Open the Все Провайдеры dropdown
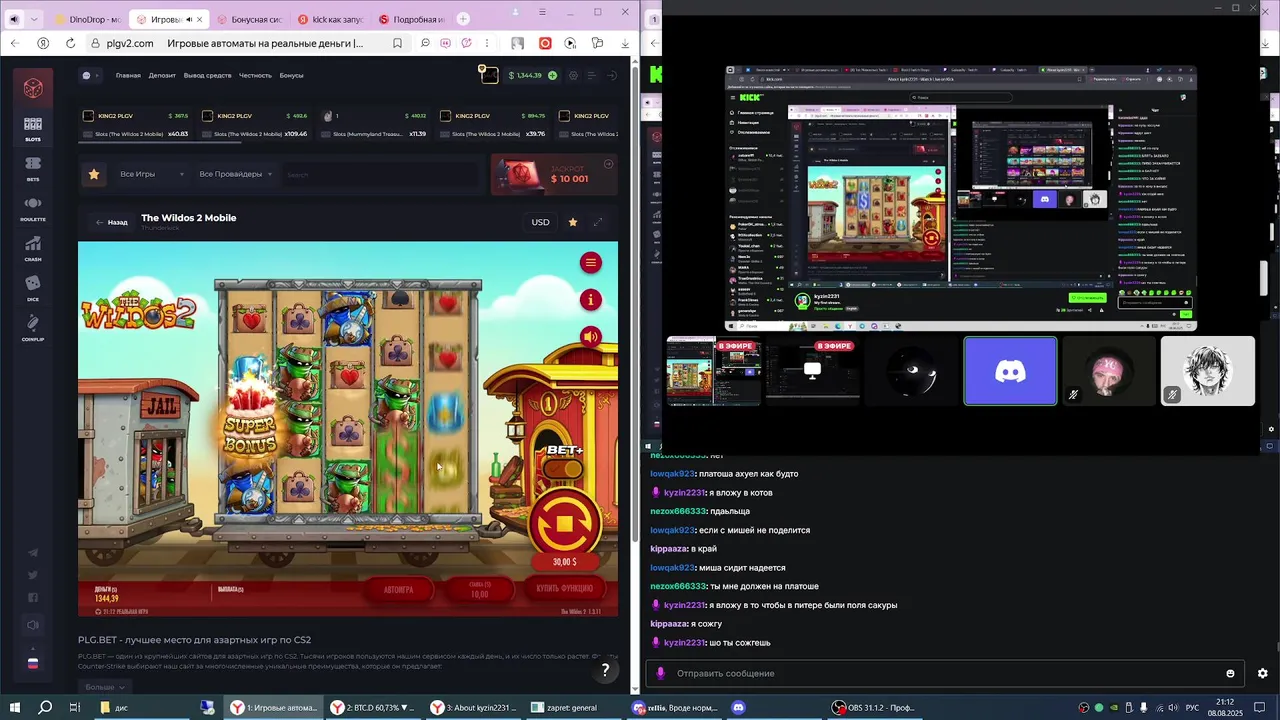 (x=236, y=174)
